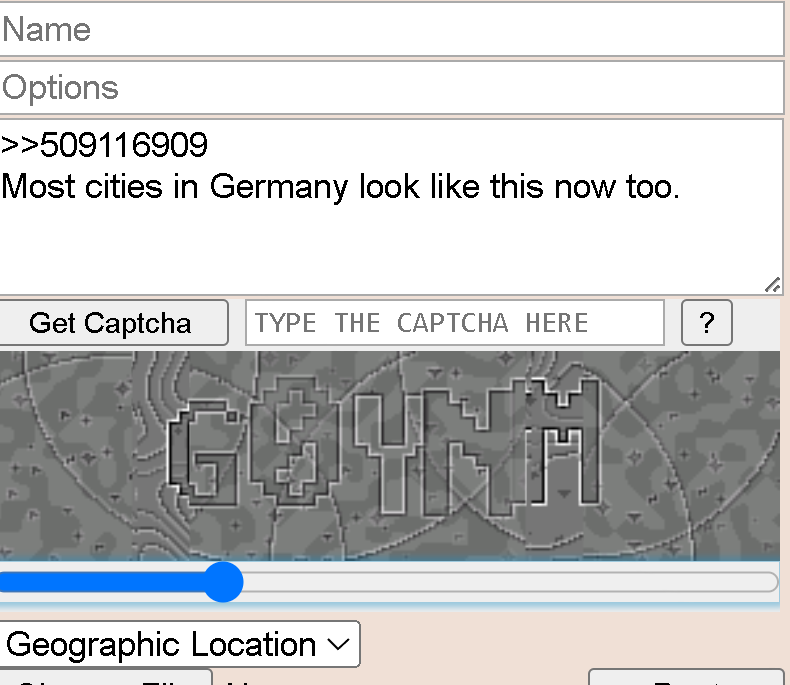
Task: Click the Options input field
Action: click(391, 88)
